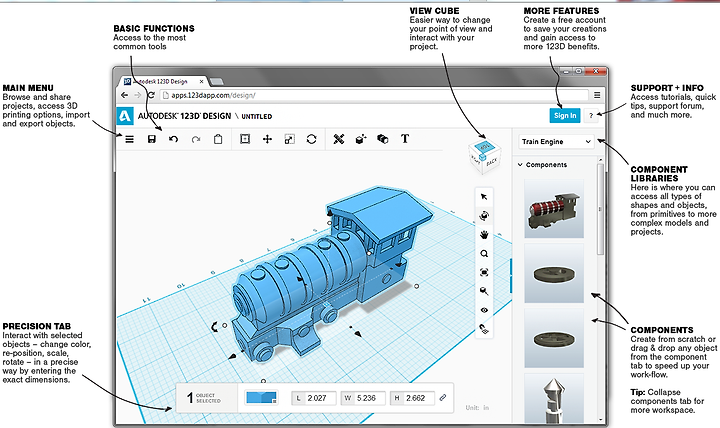Click the magnifier Zoom tool

pyautogui.click(x=484, y=253)
